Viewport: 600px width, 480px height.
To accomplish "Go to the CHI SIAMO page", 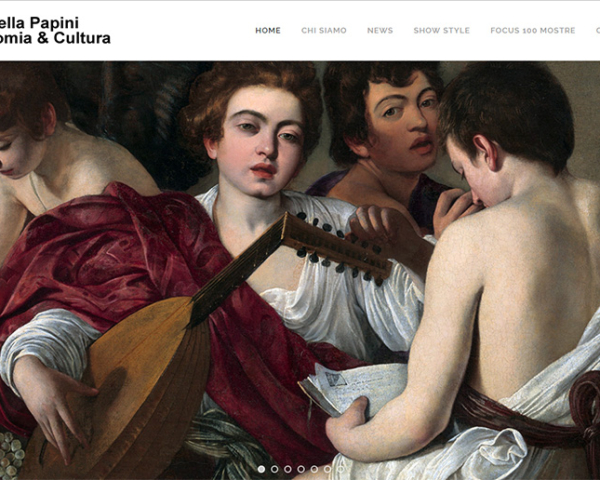I will click(324, 31).
